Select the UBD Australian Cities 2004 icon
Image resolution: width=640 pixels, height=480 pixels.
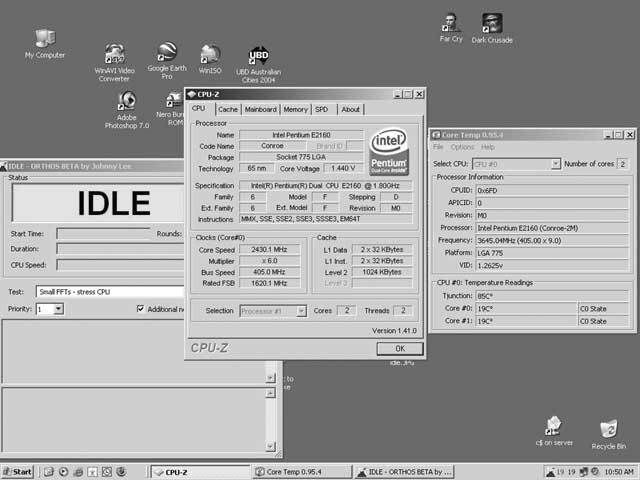coord(258,65)
